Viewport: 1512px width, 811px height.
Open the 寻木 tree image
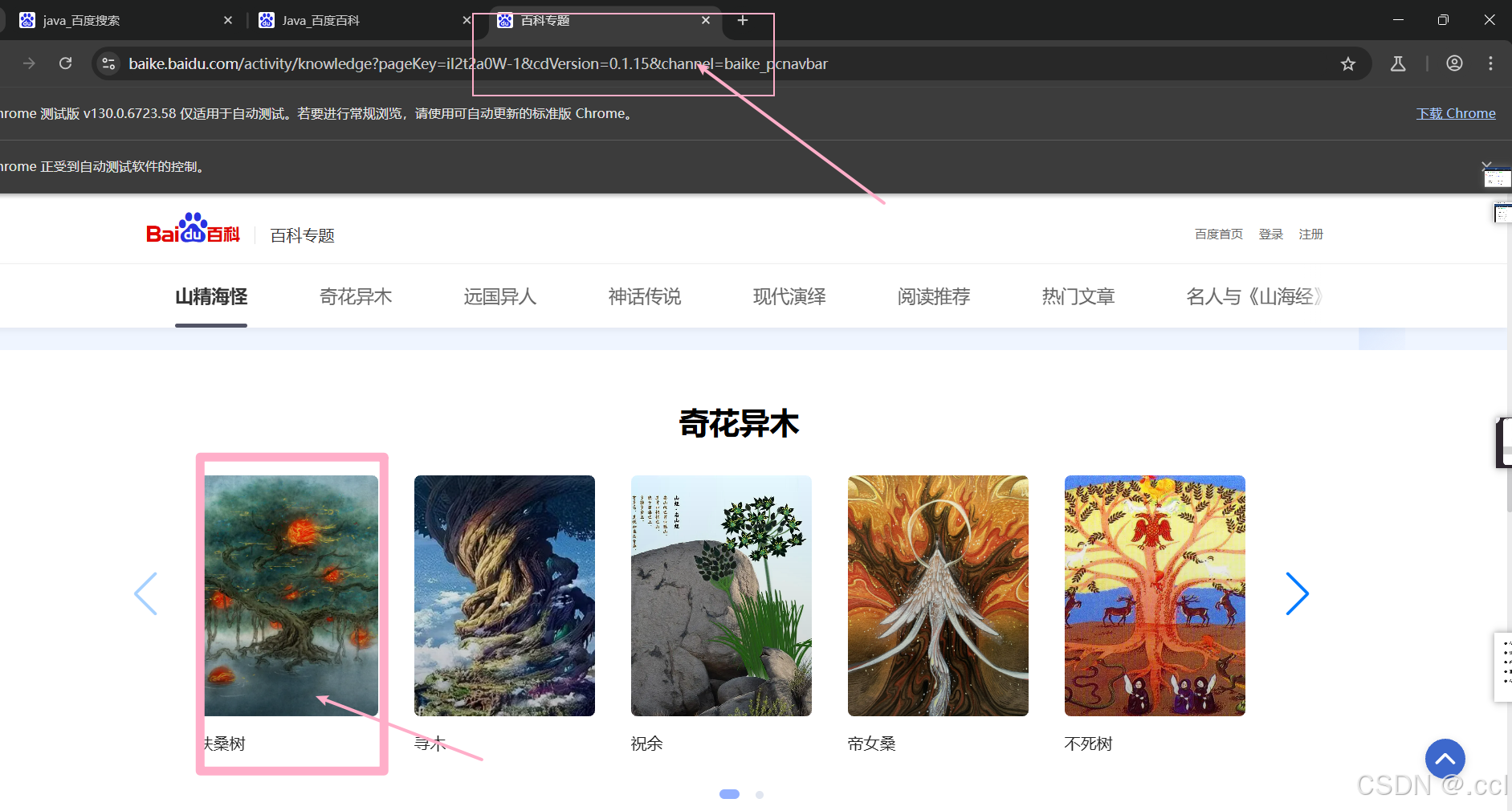504,596
